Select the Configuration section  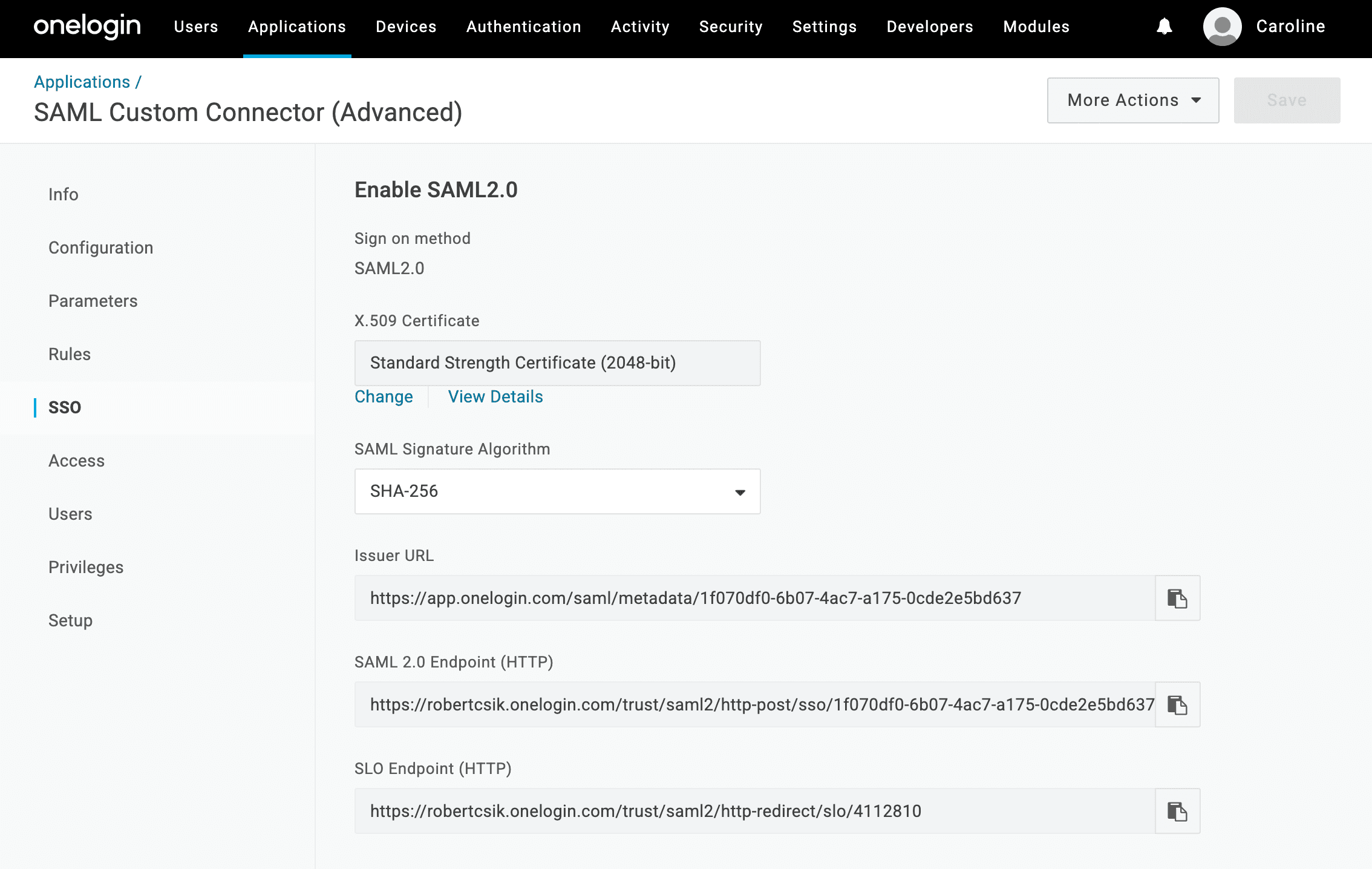click(100, 248)
